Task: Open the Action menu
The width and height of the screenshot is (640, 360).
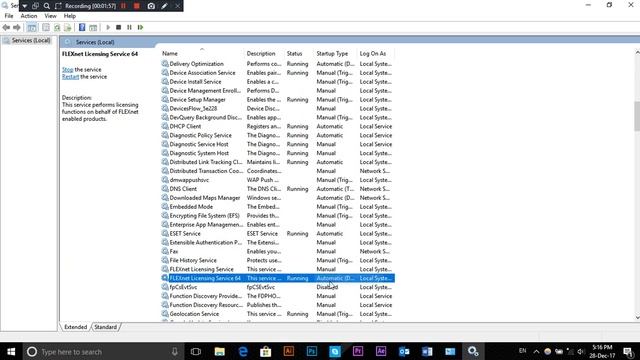Action: (x=29, y=16)
